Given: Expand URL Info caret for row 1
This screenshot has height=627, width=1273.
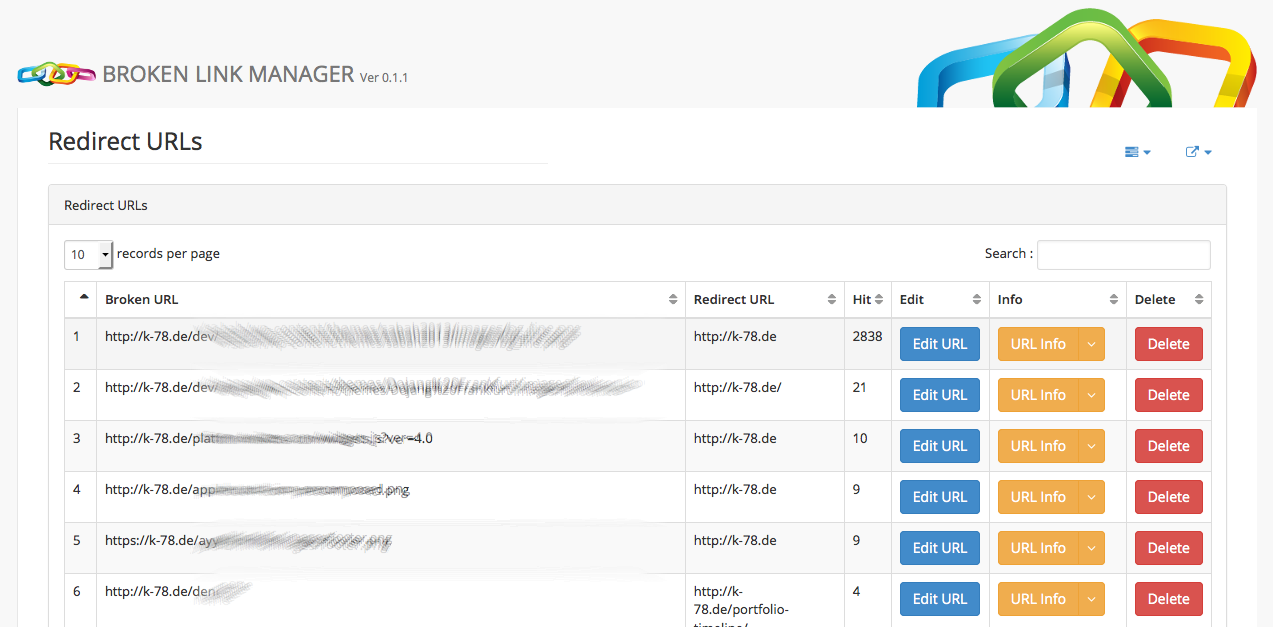Looking at the screenshot, I should [1091, 344].
